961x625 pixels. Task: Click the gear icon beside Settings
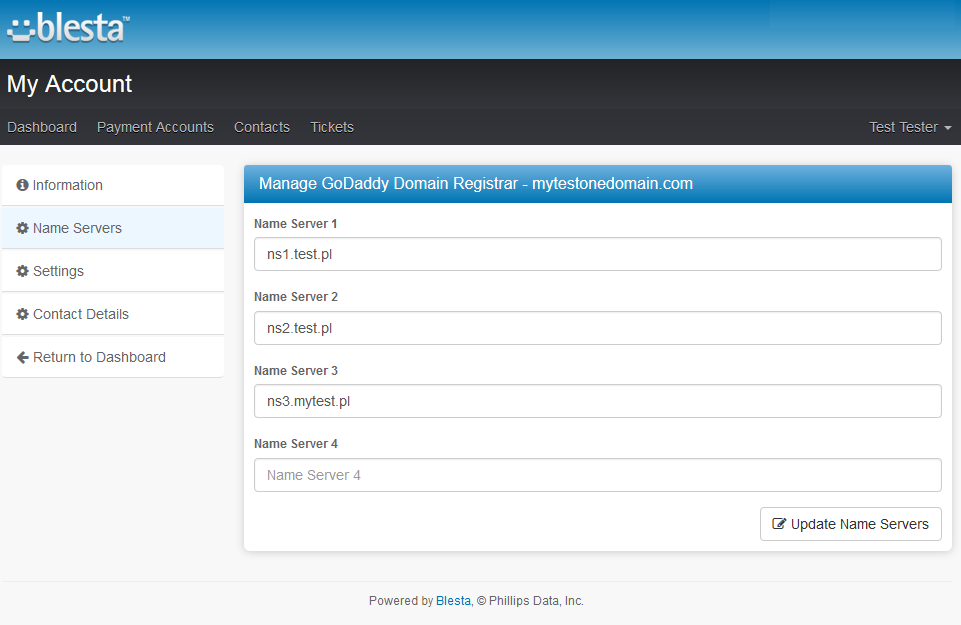(x=23, y=271)
